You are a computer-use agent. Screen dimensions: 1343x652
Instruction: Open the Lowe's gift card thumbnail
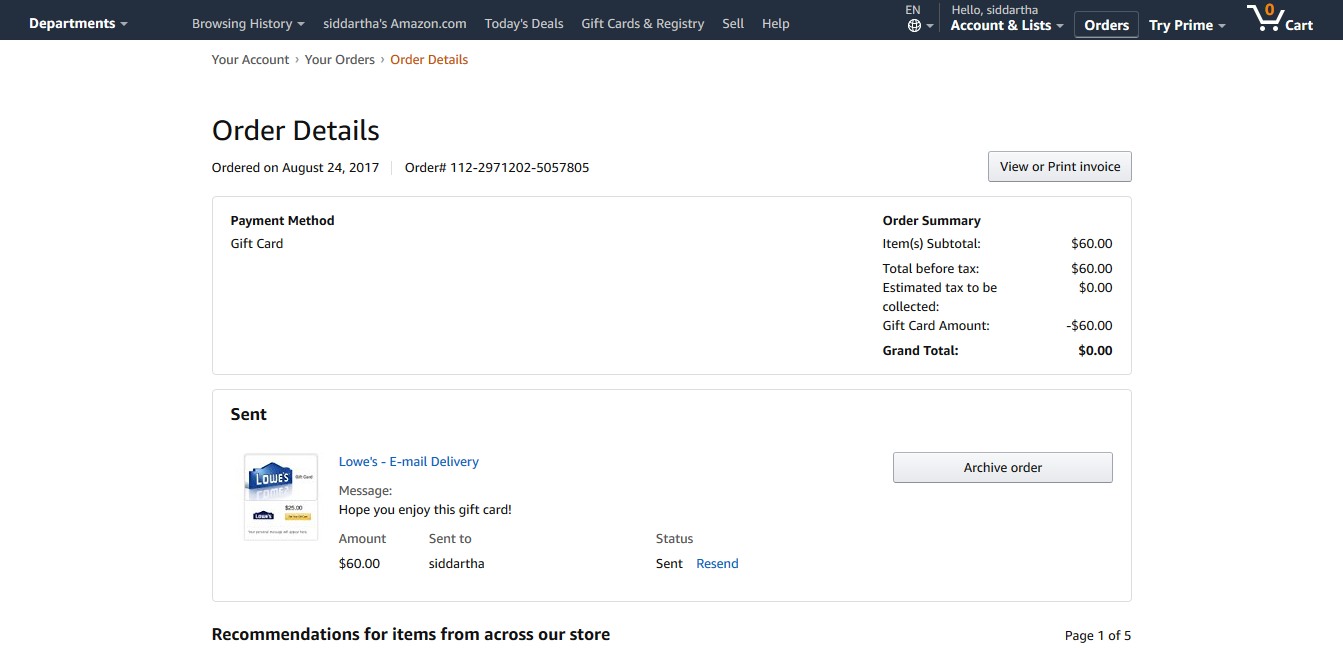[281, 497]
